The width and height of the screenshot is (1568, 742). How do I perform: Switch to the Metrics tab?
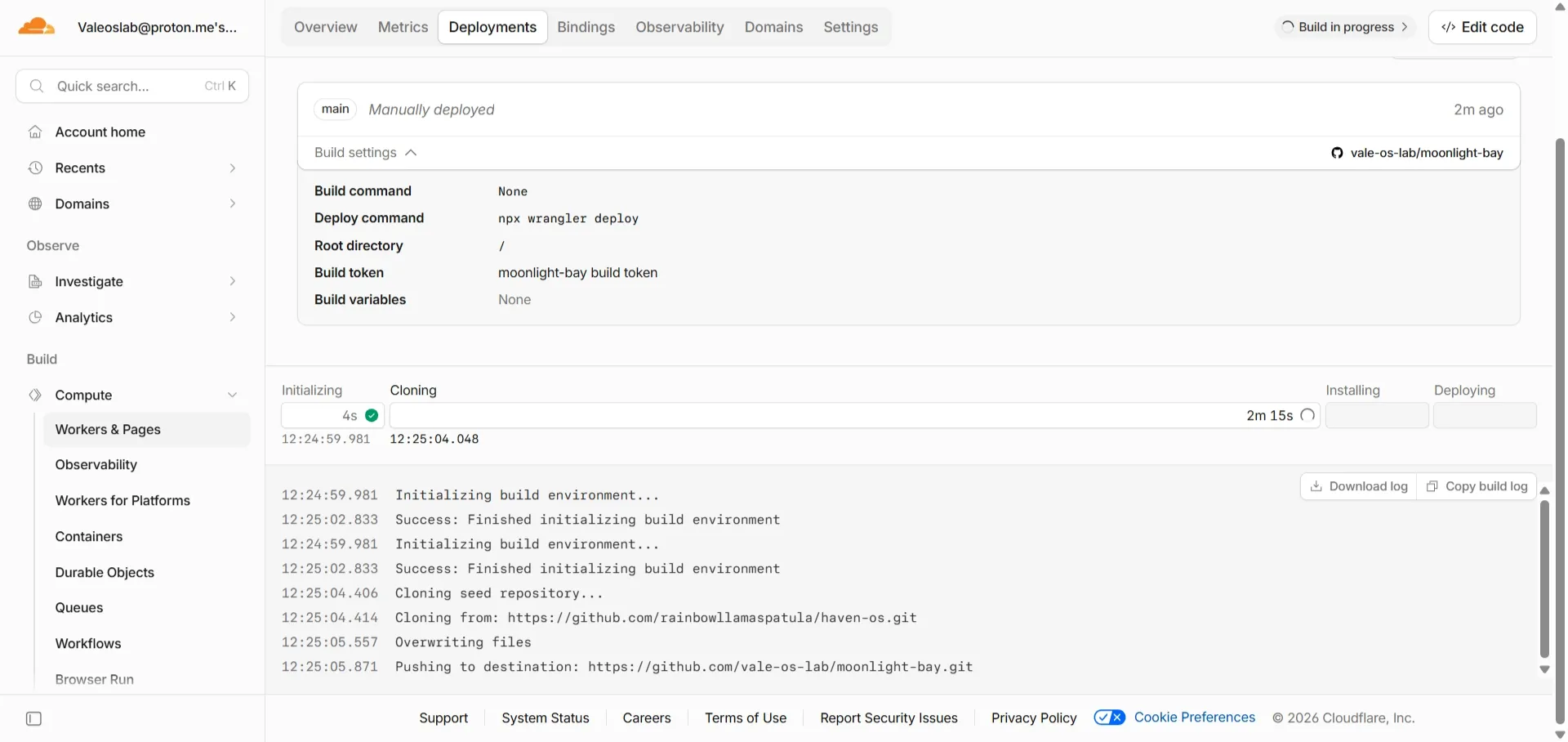tap(403, 27)
